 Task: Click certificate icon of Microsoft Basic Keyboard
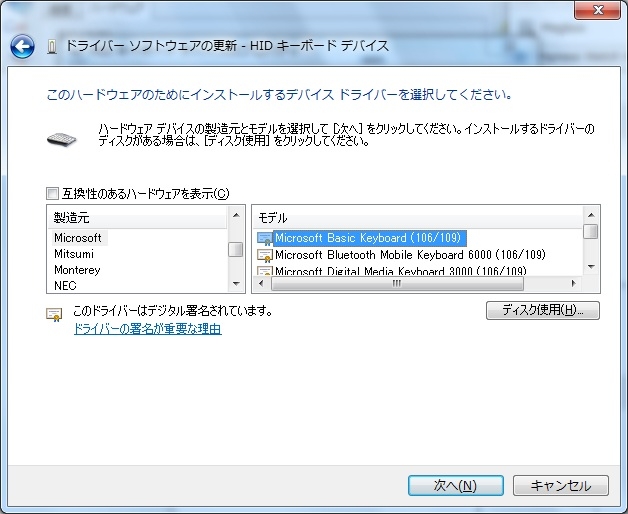(x=264, y=238)
